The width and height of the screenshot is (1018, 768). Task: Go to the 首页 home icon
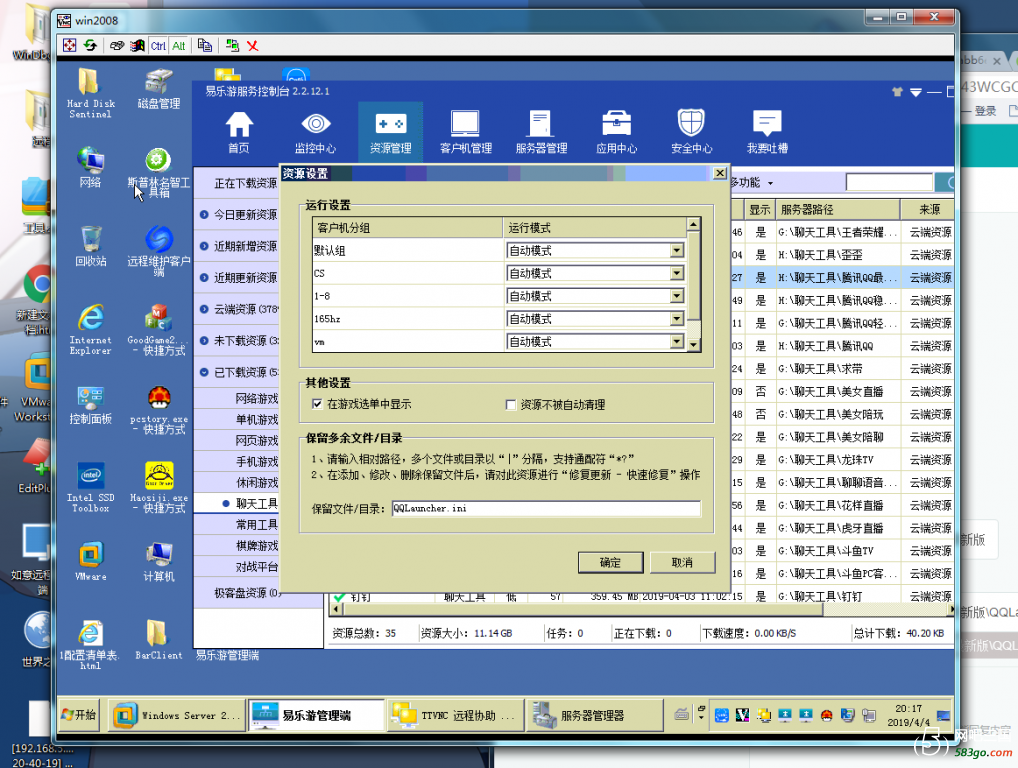coord(239,132)
